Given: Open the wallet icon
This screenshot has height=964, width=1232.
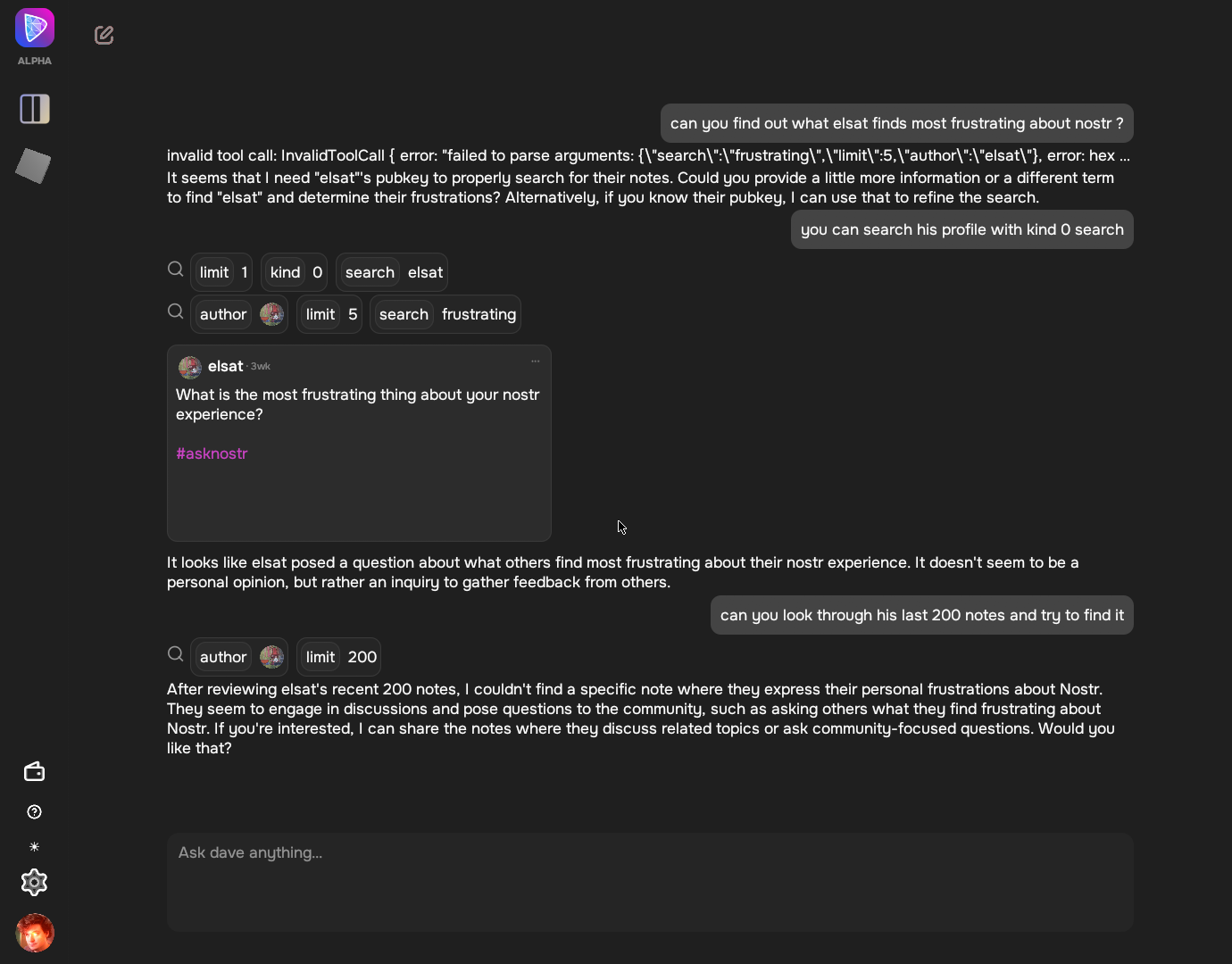Looking at the screenshot, I should pos(34,771).
